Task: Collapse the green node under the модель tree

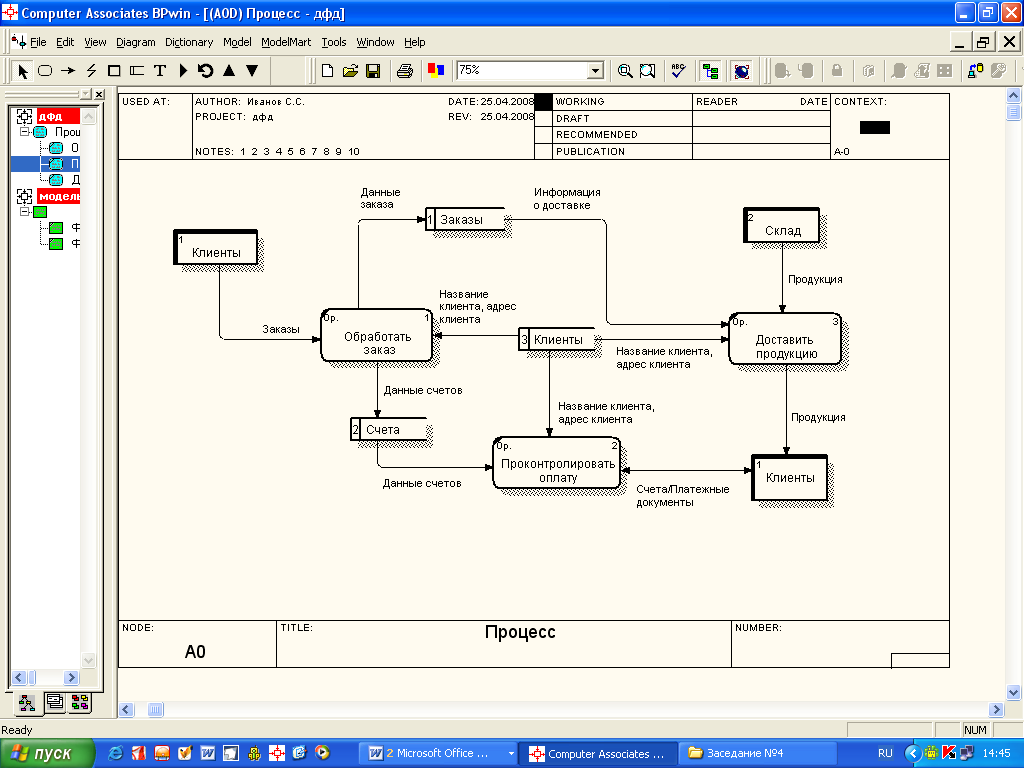Action: click(24, 212)
